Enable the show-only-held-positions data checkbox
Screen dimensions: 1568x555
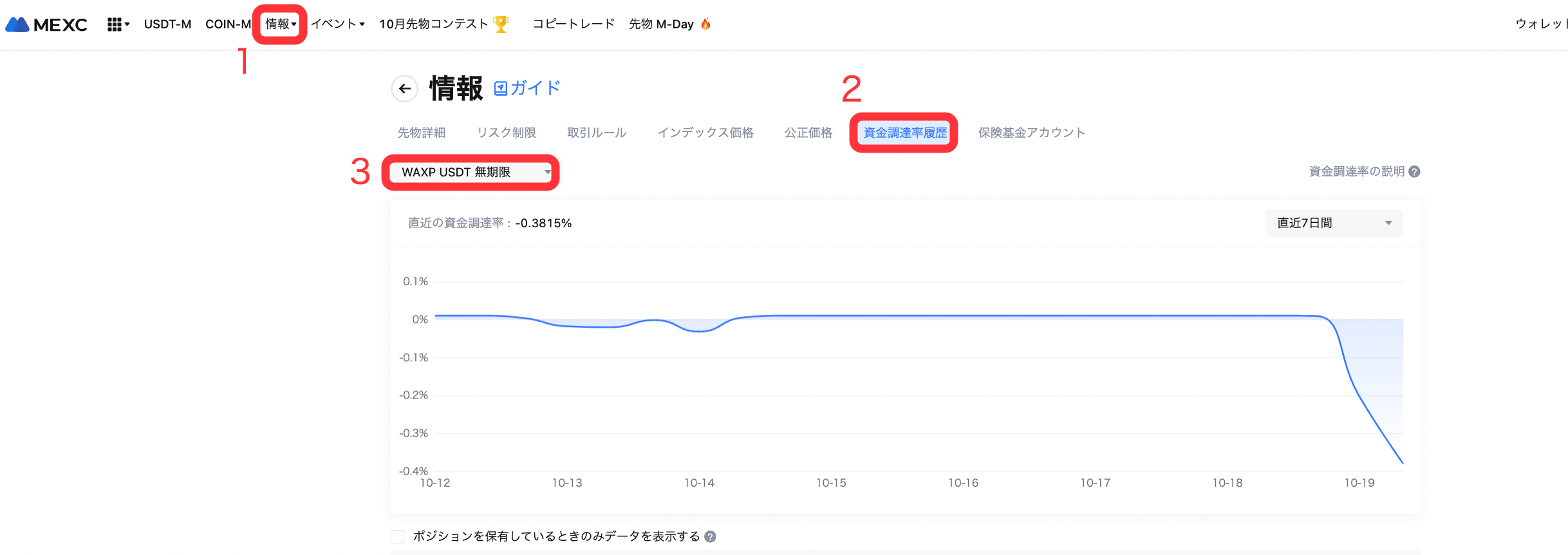coord(398,536)
